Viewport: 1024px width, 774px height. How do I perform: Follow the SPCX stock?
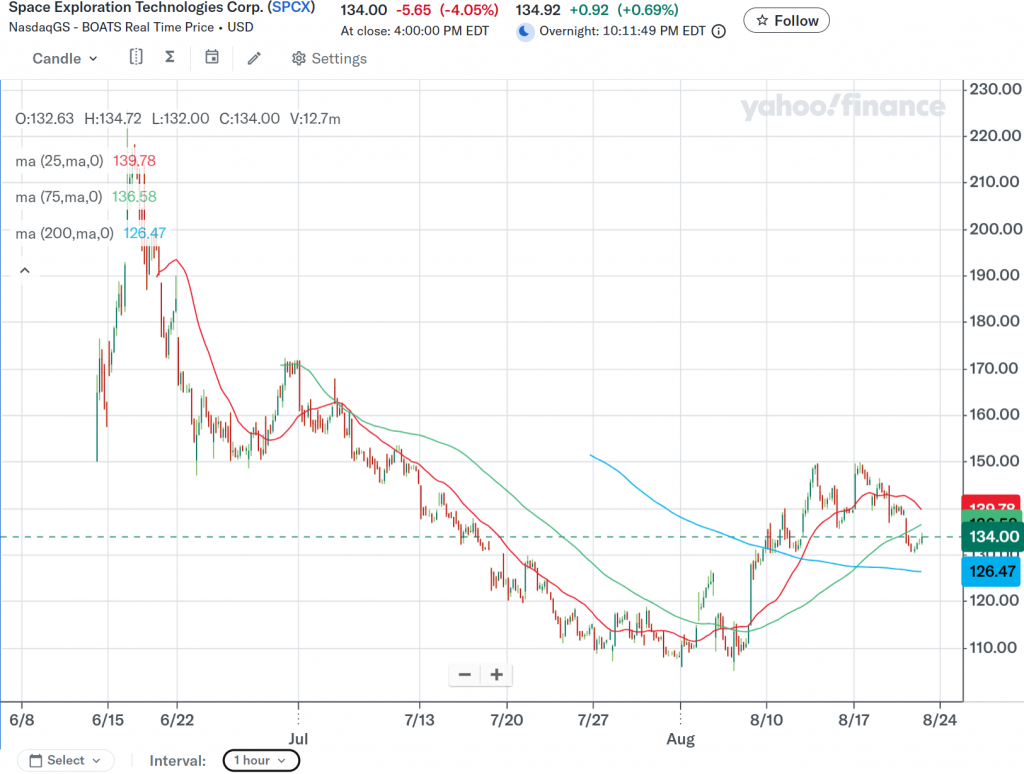coord(786,20)
